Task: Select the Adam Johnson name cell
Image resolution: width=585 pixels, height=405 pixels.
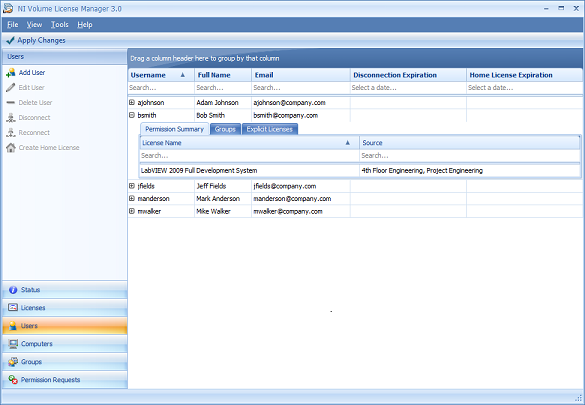Action: click(x=223, y=103)
